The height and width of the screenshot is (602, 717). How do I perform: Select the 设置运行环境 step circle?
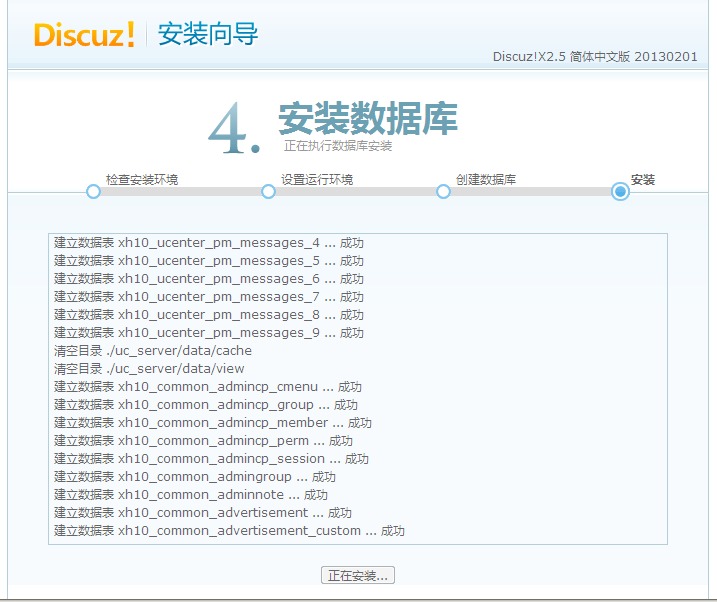coord(268,192)
